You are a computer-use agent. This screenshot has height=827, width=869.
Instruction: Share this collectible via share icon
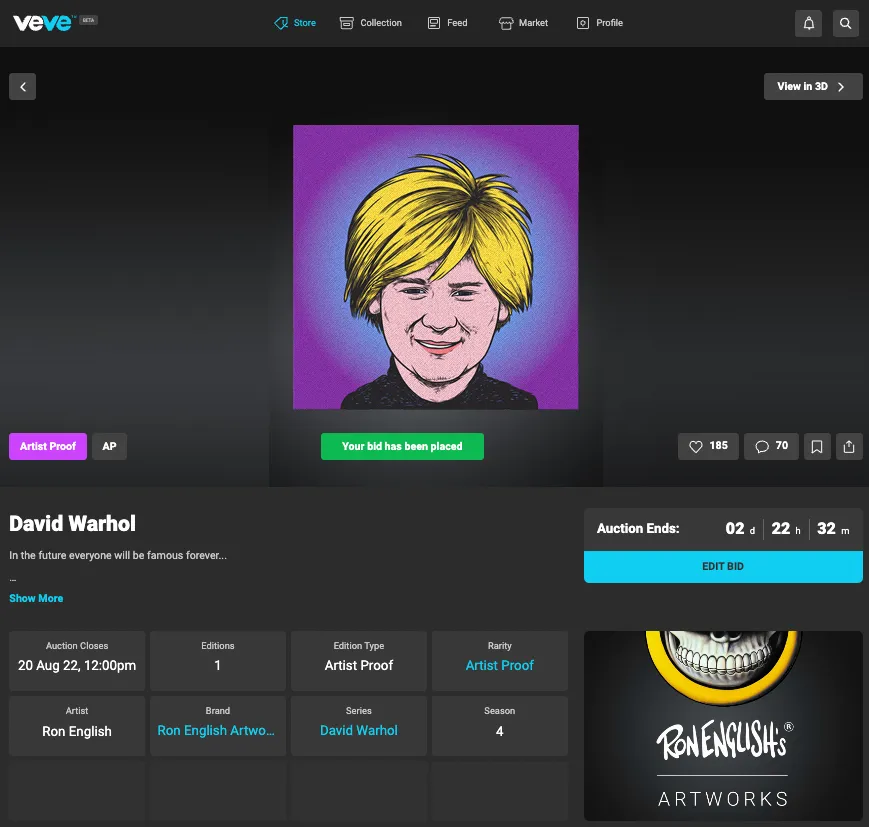point(849,446)
